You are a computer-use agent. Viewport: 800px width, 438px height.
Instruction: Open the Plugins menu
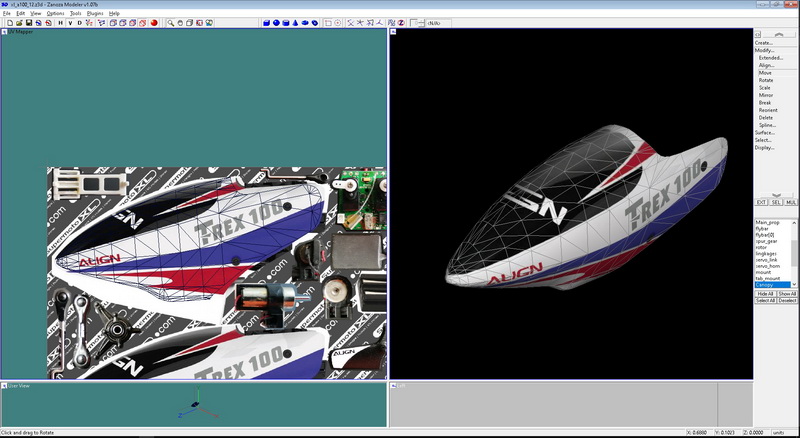(95, 13)
